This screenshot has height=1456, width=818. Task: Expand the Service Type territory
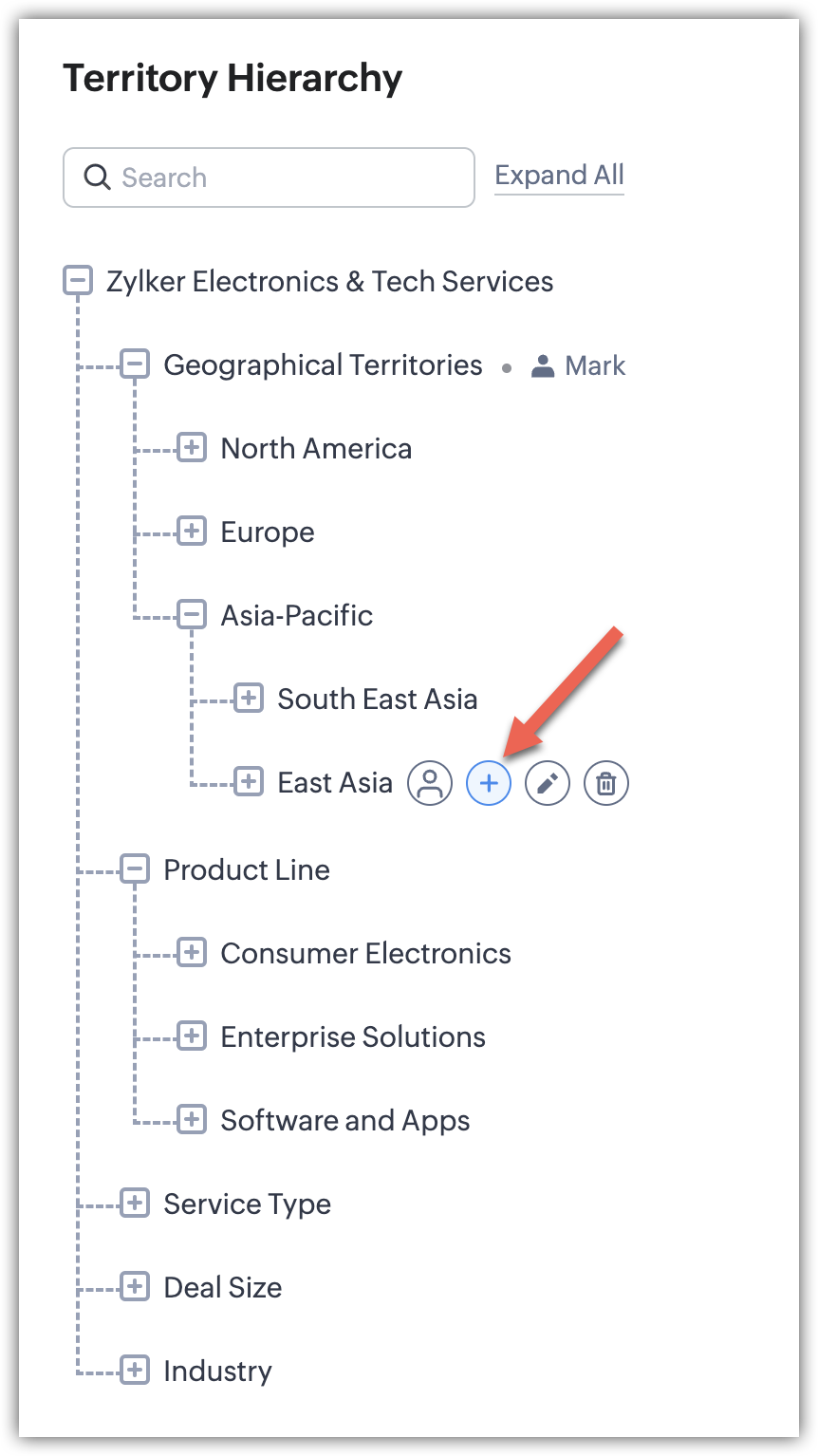135,1204
